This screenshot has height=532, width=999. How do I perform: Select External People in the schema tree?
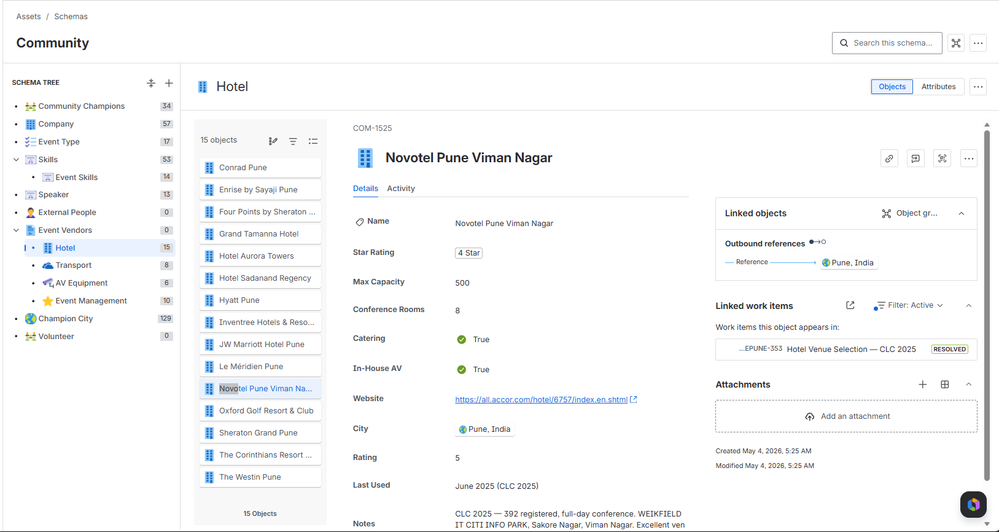click(x=67, y=212)
